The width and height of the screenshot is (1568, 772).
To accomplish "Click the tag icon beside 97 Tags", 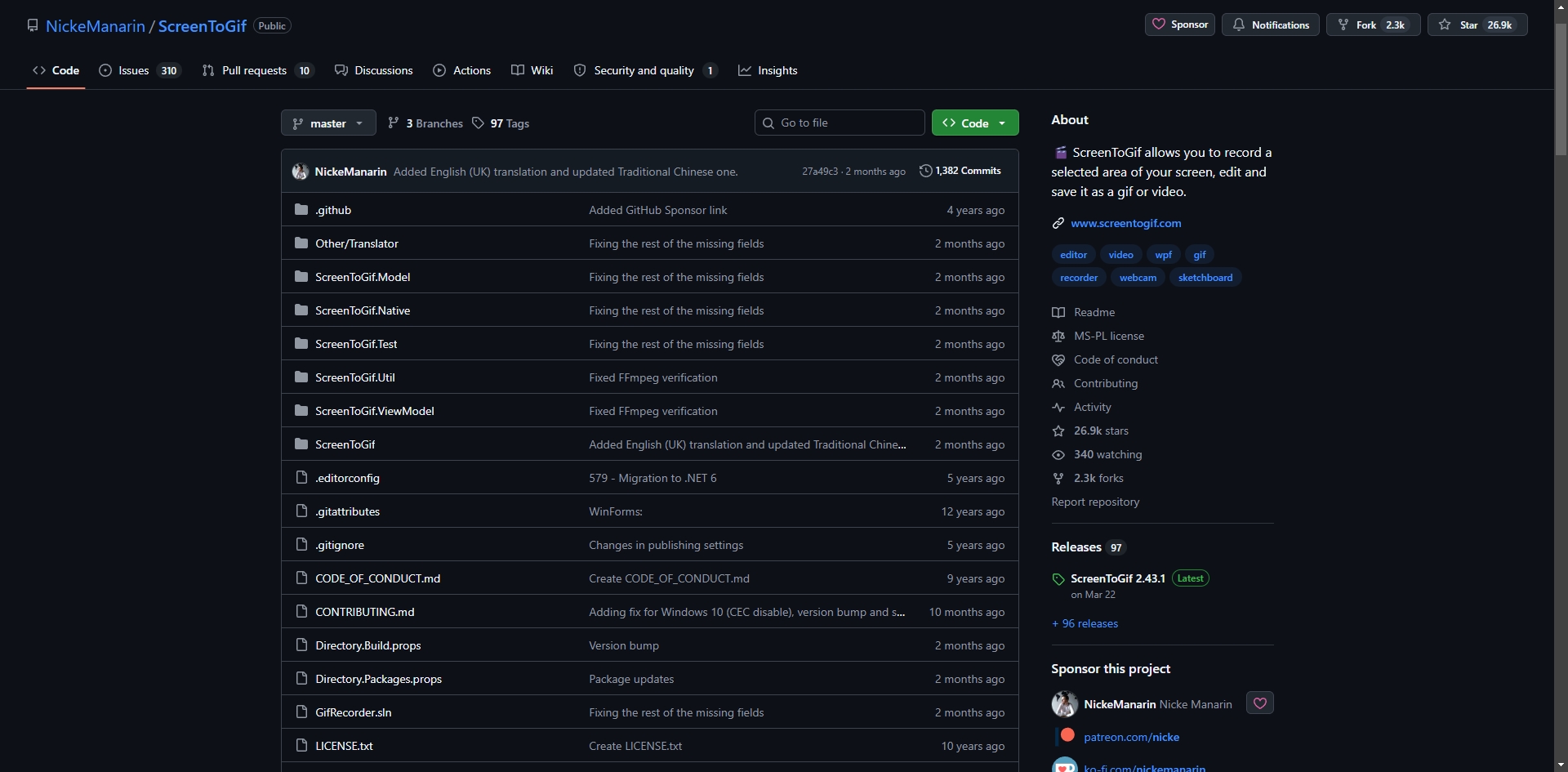I will (479, 123).
